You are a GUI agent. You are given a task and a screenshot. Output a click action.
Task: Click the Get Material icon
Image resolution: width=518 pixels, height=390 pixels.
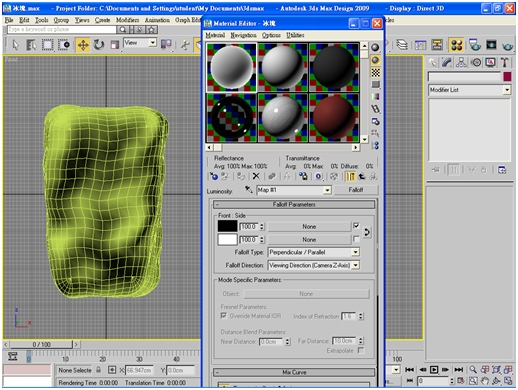pos(214,176)
